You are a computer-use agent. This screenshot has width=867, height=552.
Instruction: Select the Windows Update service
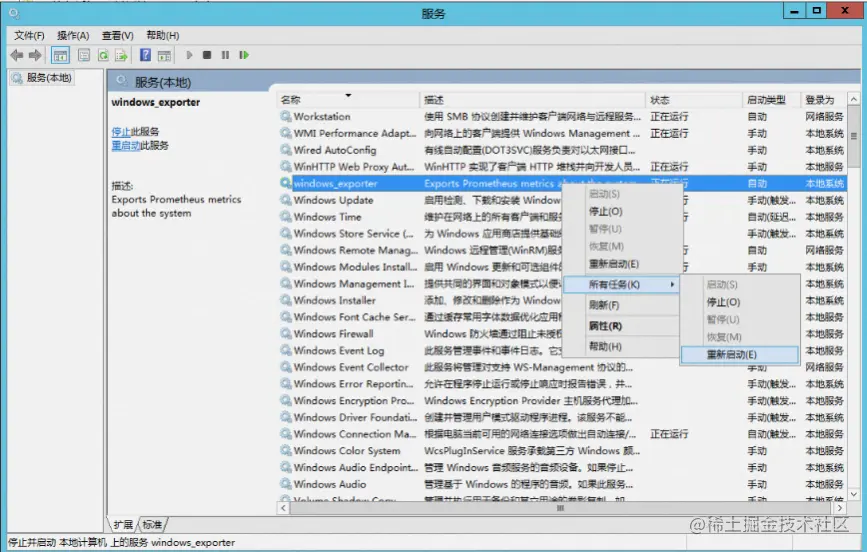point(420,200)
